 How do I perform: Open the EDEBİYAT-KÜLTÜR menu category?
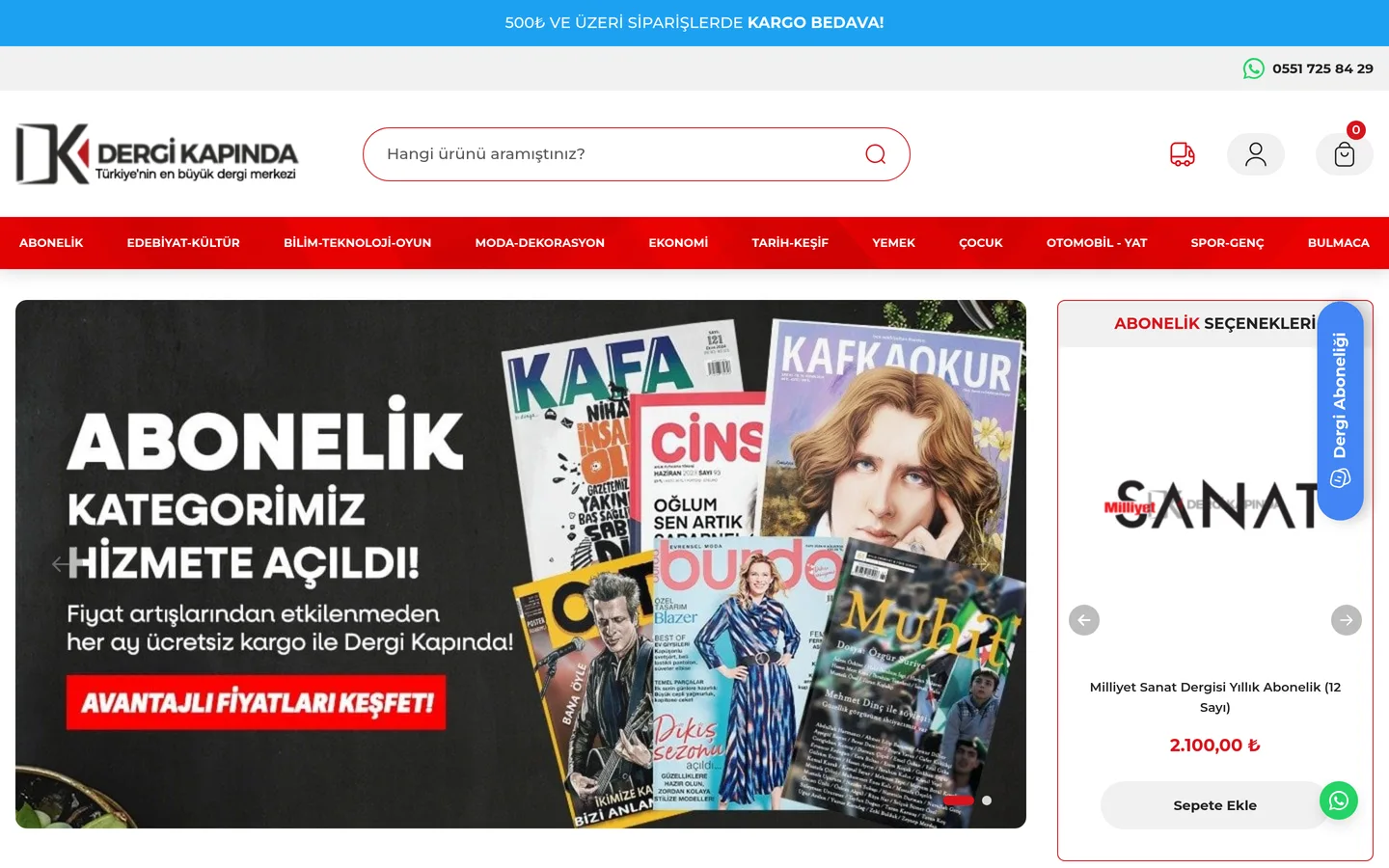pos(183,243)
